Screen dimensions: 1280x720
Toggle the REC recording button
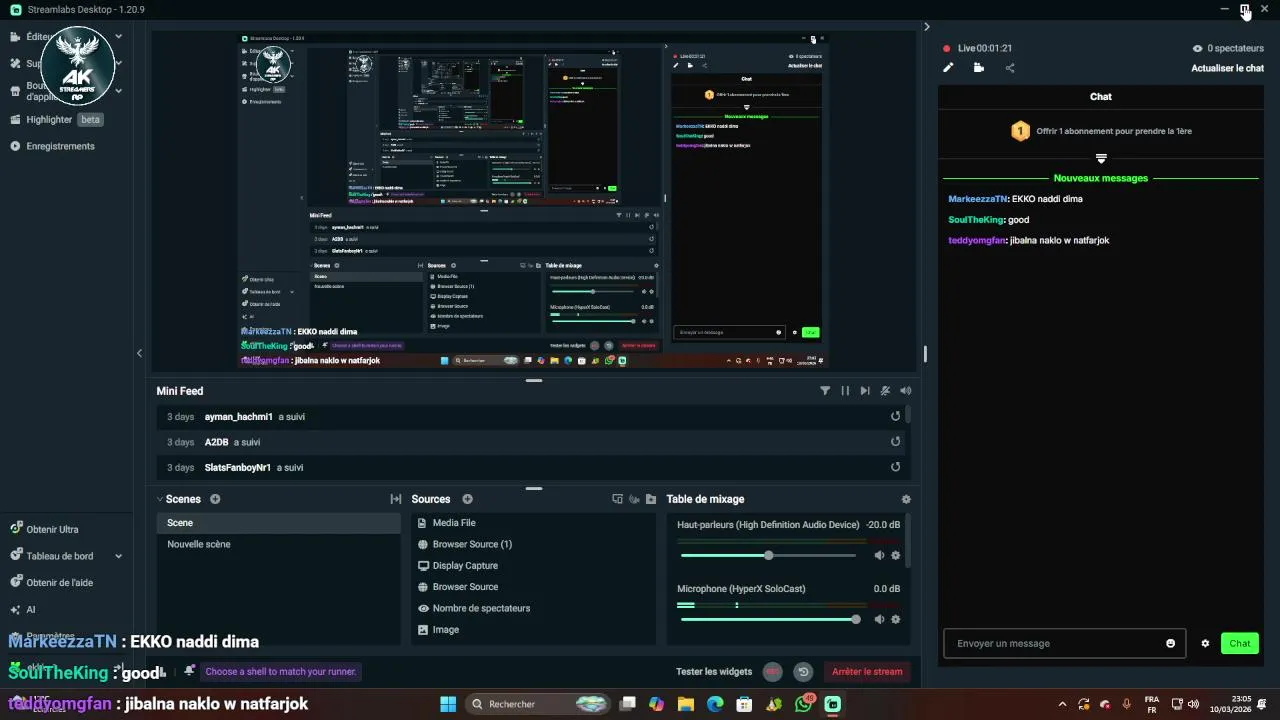click(772, 672)
